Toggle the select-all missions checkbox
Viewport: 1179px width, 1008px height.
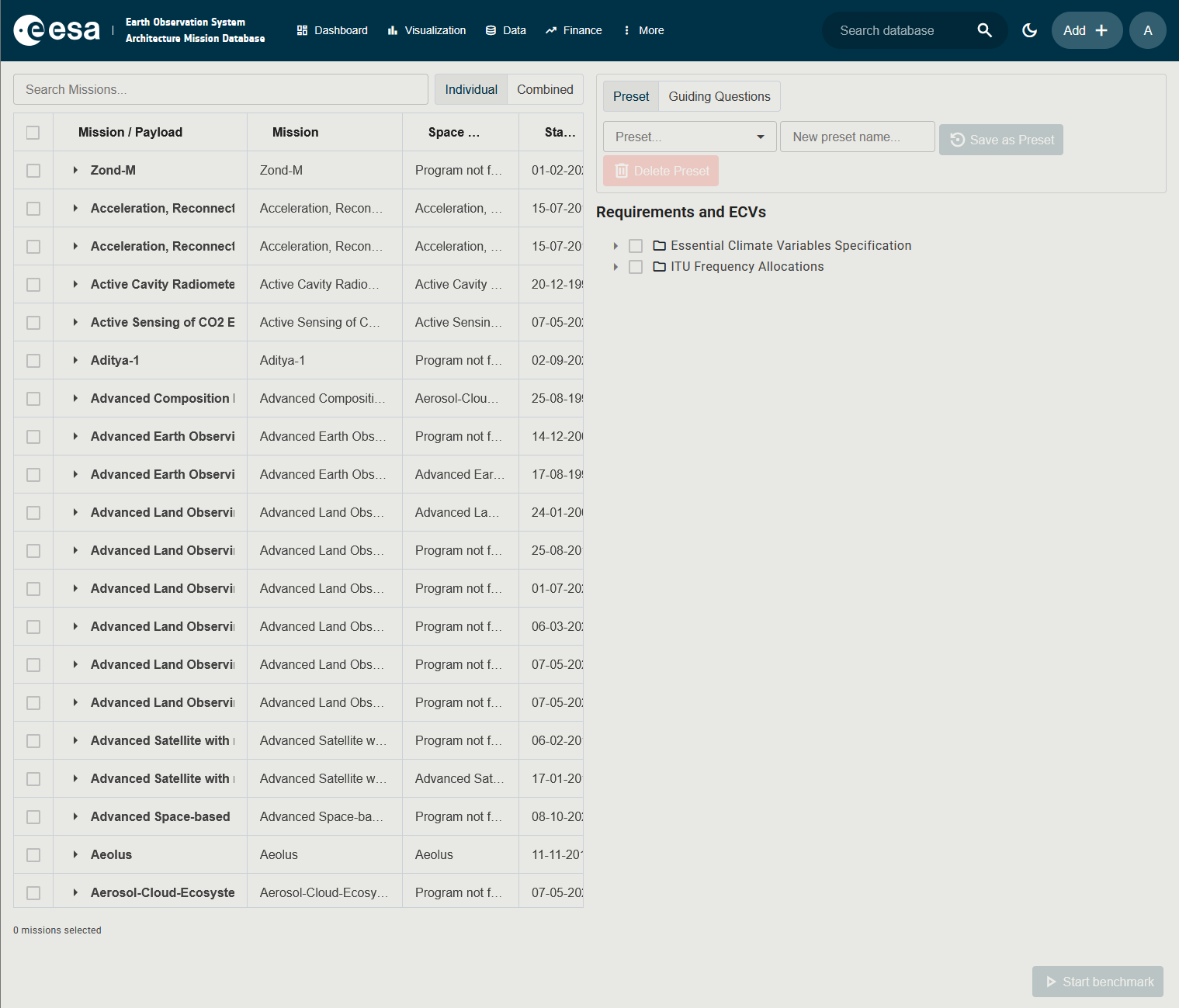click(33, 133)
